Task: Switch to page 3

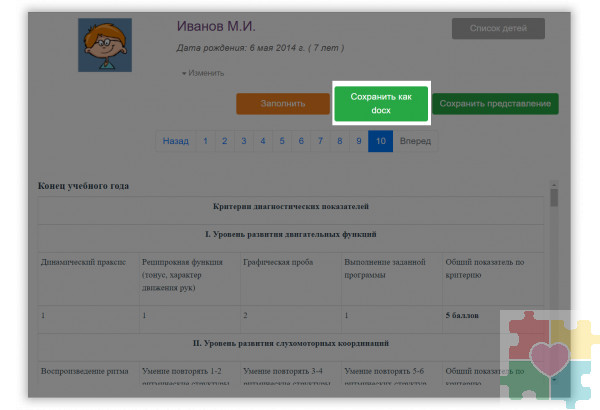Action: click(243, 142)
